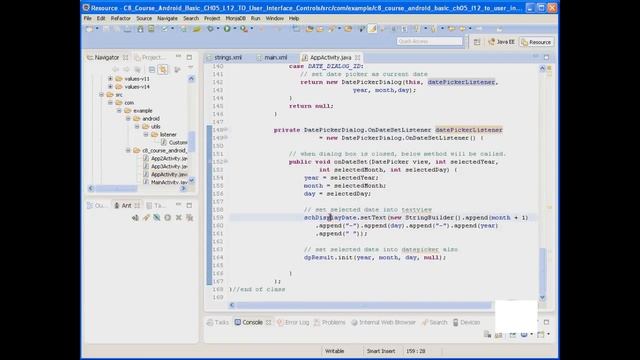Image resolution: width=640 pixels, height=360 pixels.
Task: Open the File menu
Action: click(88, 18)
